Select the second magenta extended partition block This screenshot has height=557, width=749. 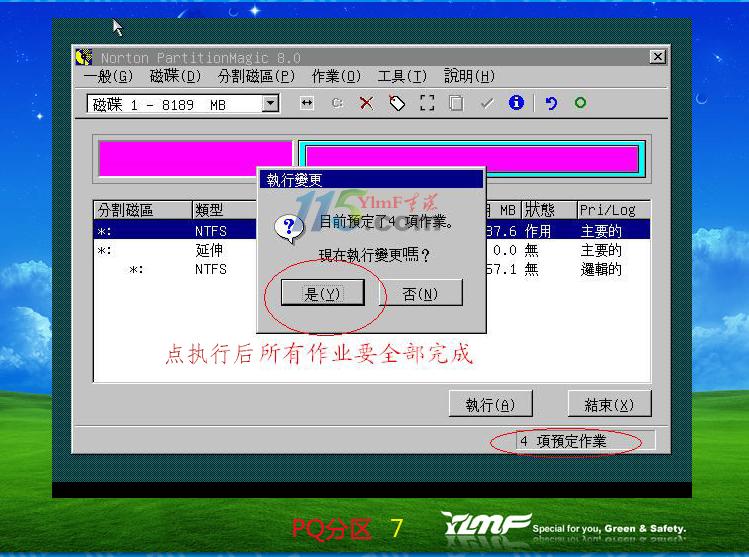pos(472,159)
